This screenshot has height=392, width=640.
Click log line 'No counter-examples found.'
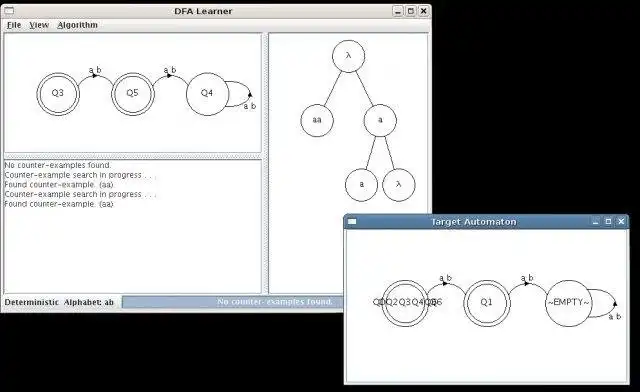click(x=58, y=165)
